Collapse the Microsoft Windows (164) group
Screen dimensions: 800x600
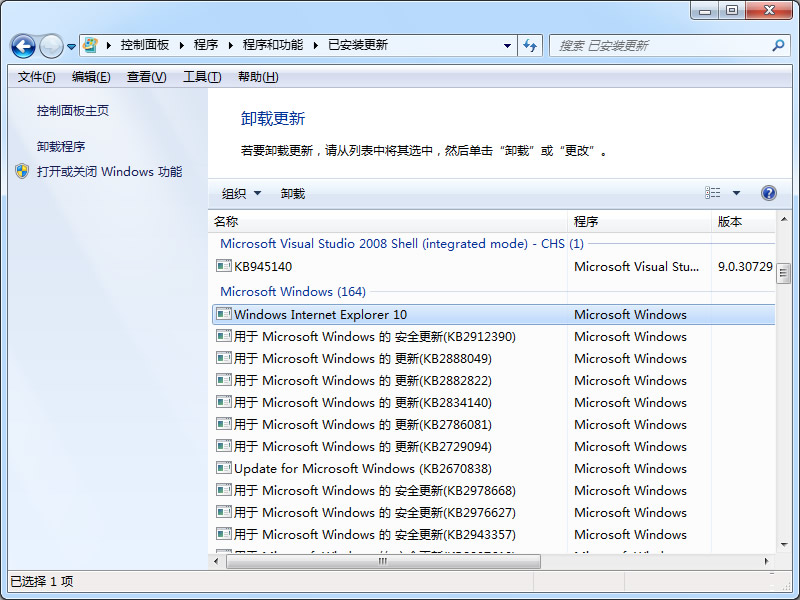click(293, 291)
